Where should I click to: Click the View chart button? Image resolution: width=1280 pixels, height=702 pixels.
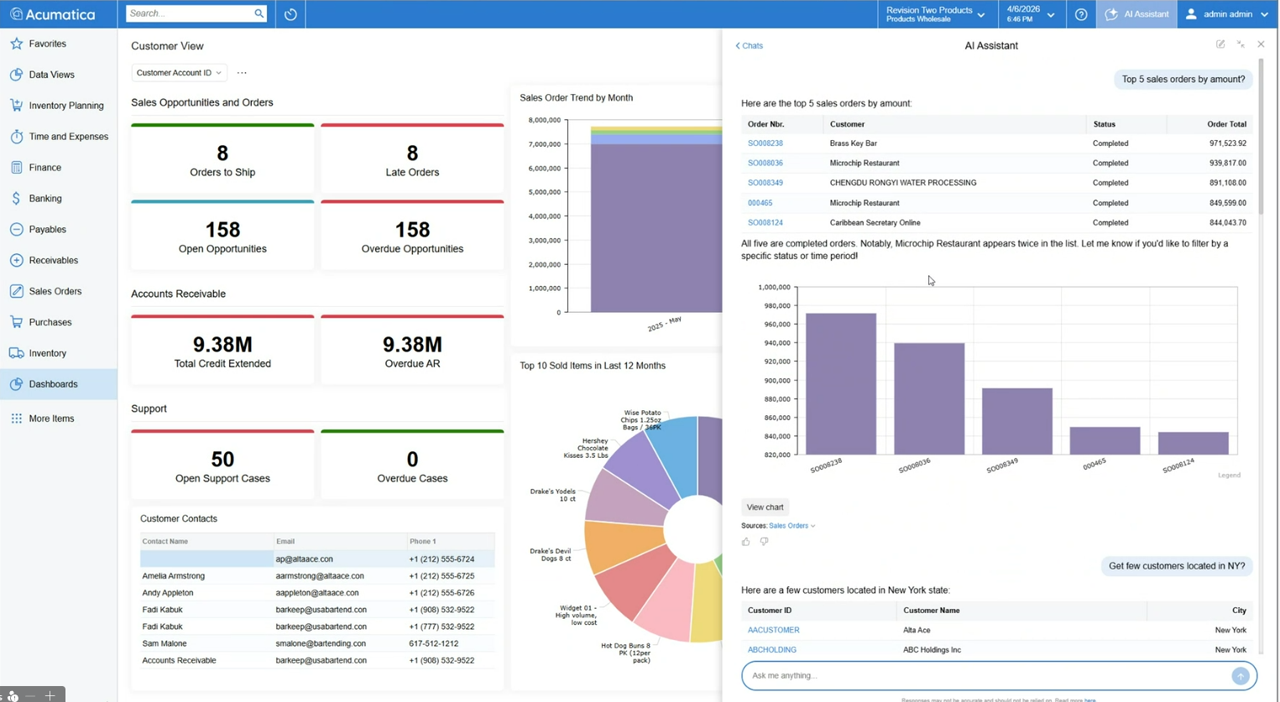coord(764,507)
